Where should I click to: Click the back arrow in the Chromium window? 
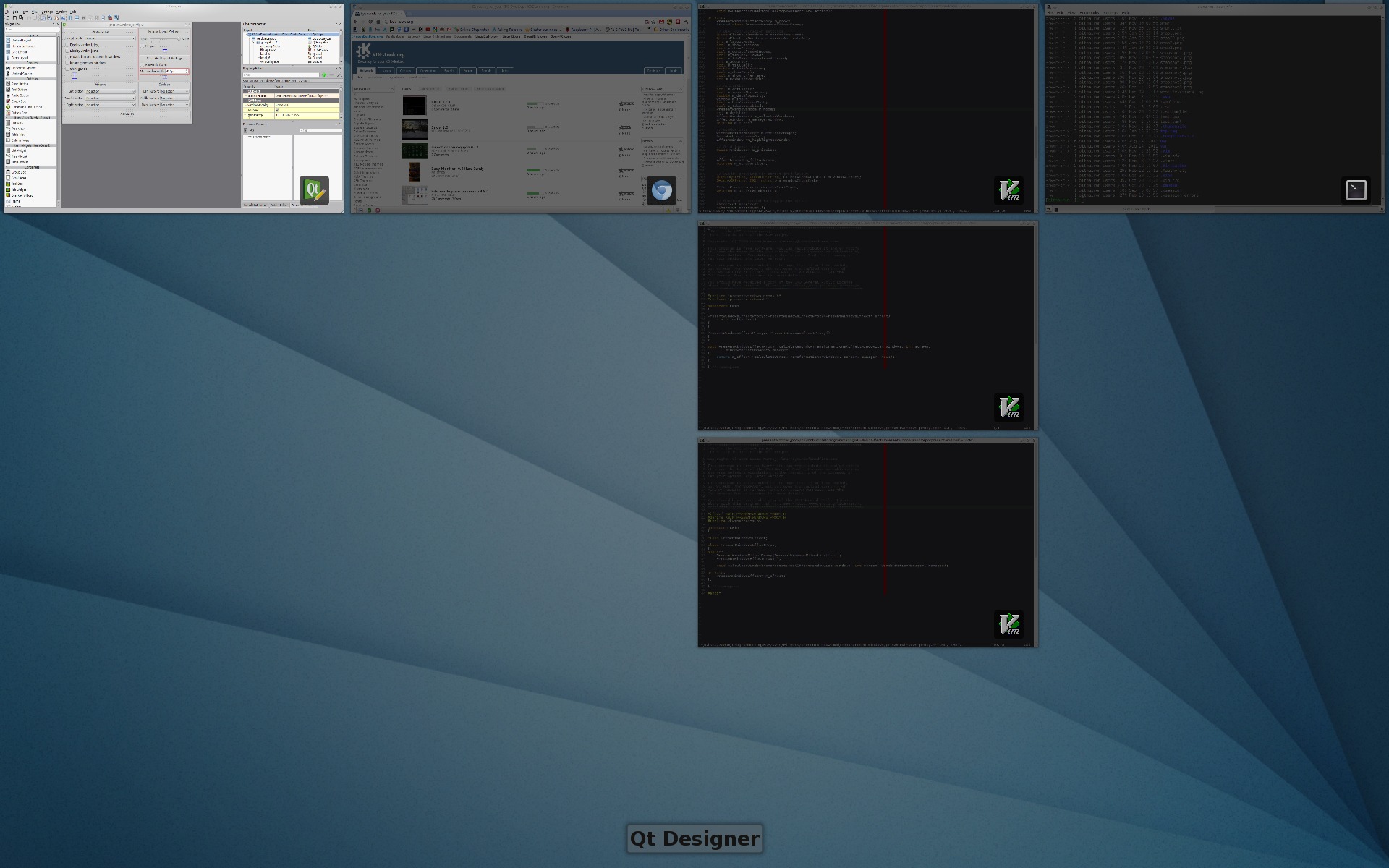(355, 22)
